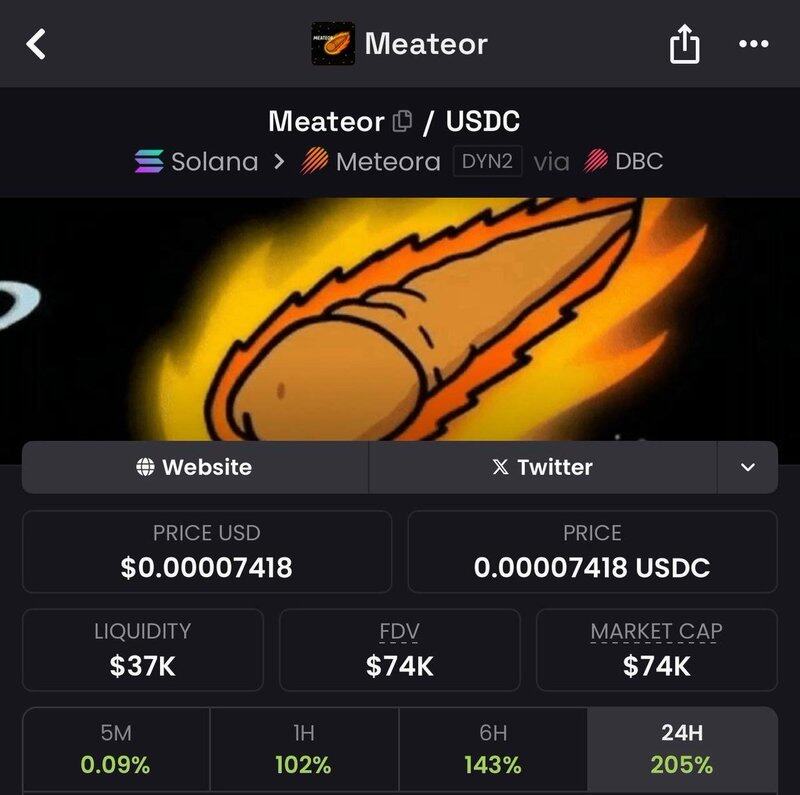Open the Twitter profile link
This screenshot has height=795, width=800.
(x=543, y=467)
